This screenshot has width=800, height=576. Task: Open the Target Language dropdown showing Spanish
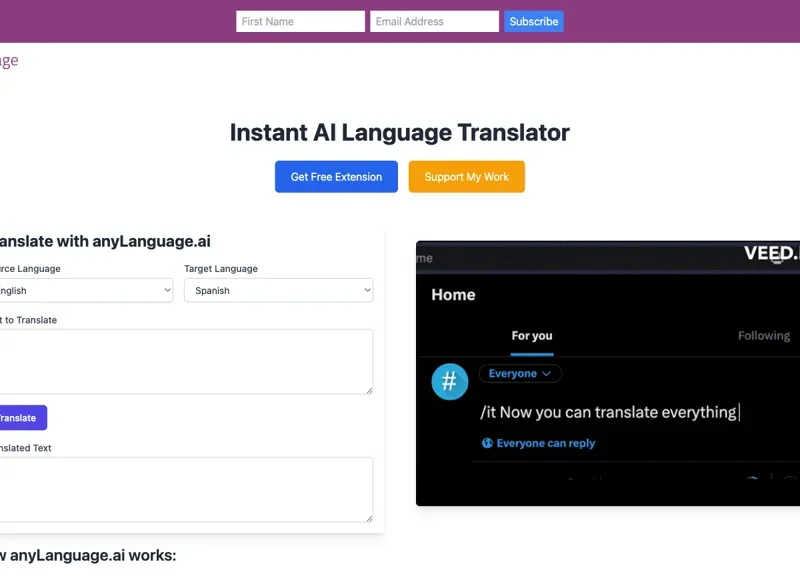pos(279,290)
